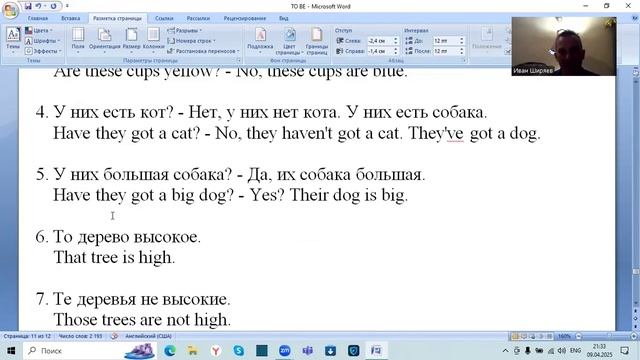Click the Справа indent value field
Viewport: 640px width, 360px height.
[380, 51]
